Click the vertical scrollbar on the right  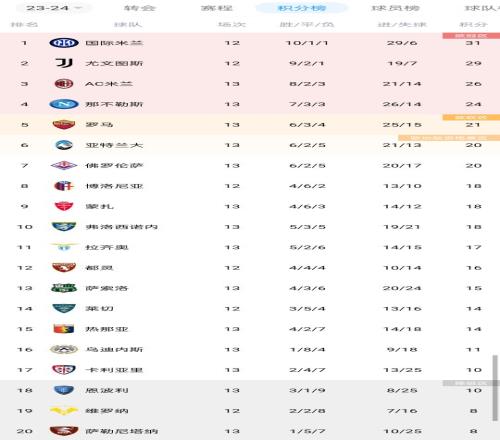pos(495,388)
